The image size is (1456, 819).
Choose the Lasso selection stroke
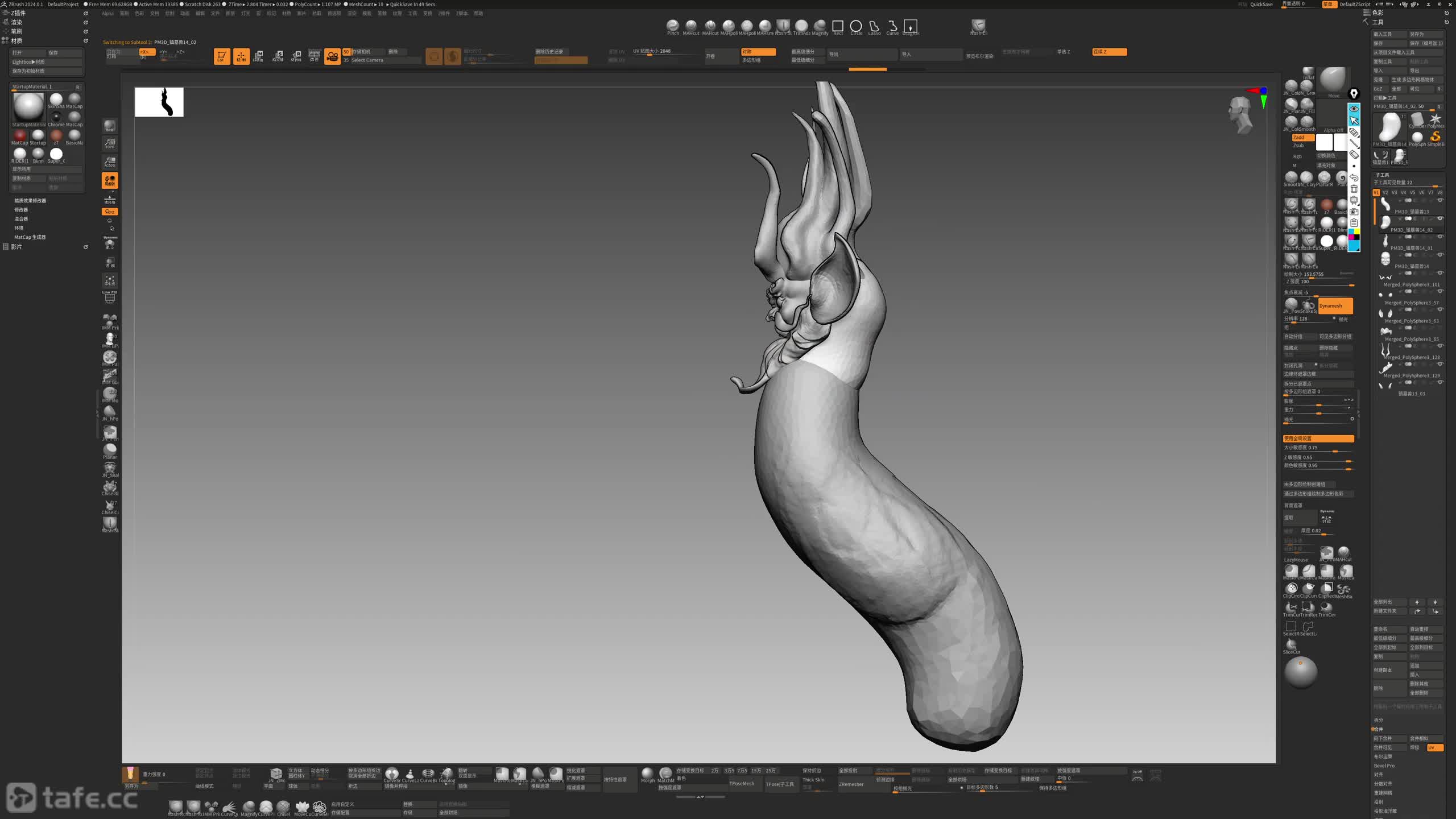[x=874, y=26]
